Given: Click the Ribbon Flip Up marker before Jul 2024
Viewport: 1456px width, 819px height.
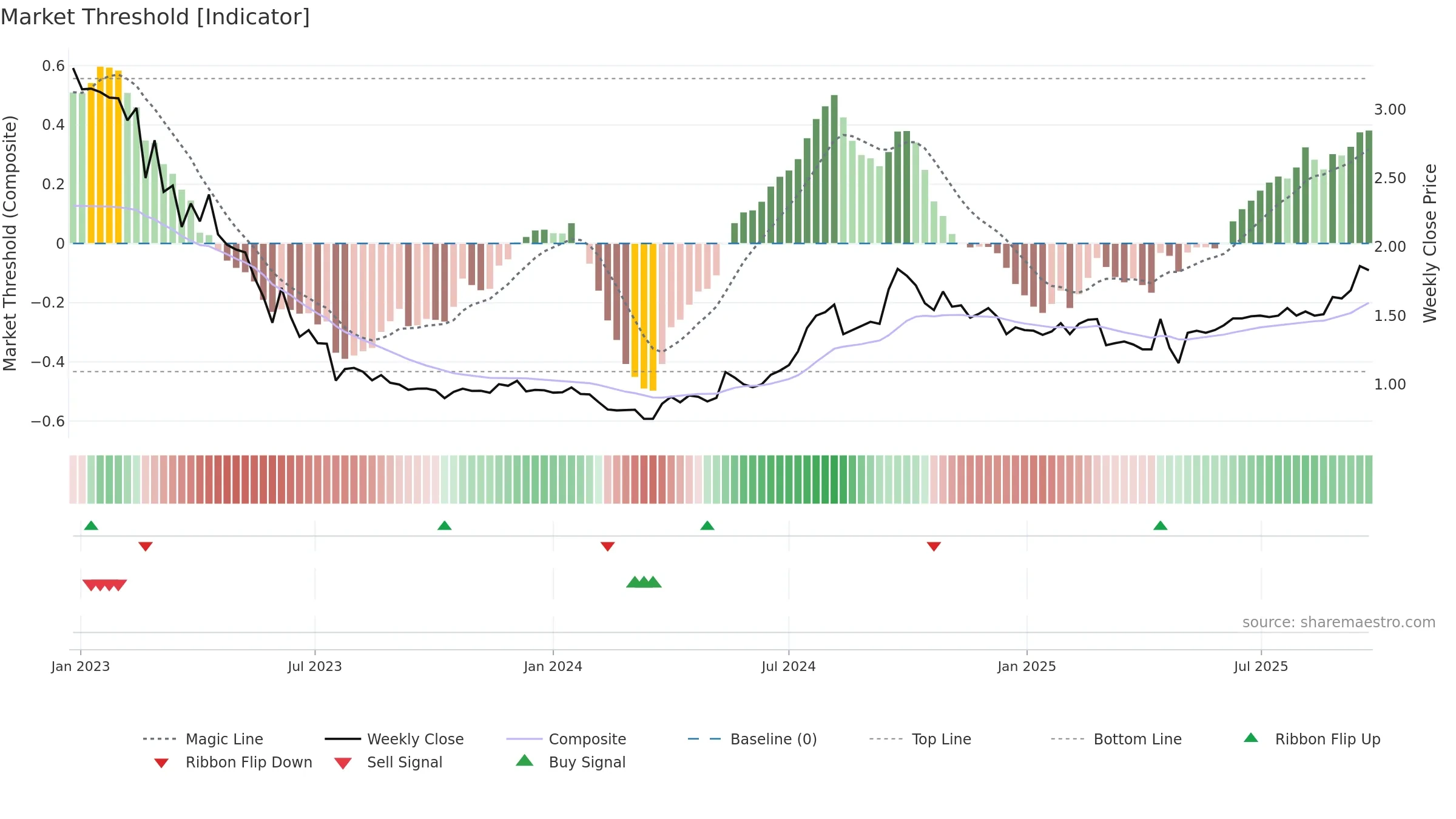Looking at the screenshot, I should 707,525.
